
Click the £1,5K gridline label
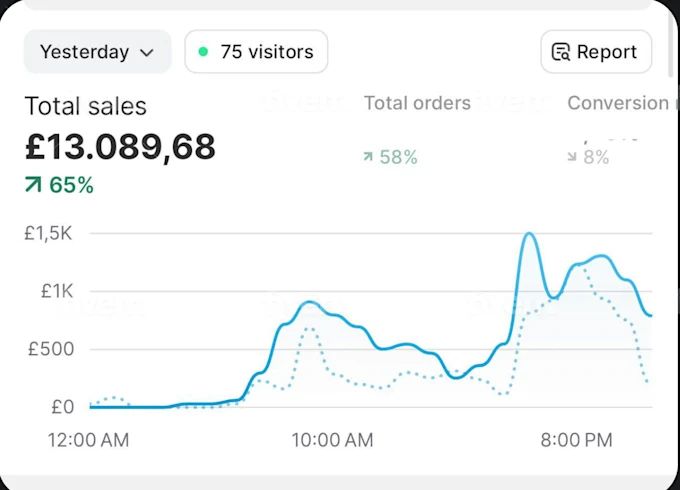[49, 233]
